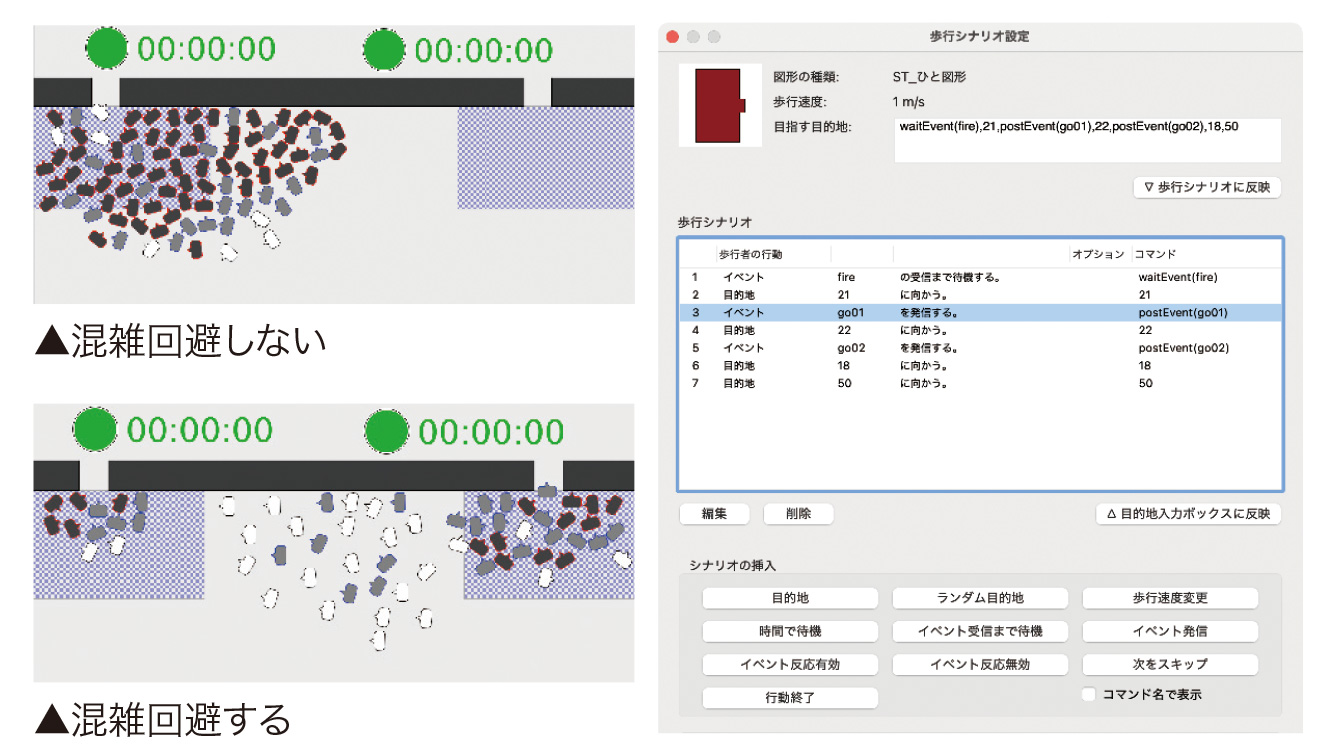Insert a 時間で待機 wait command
This screenshot has height=754, width=1333.
tap(790, 631)
